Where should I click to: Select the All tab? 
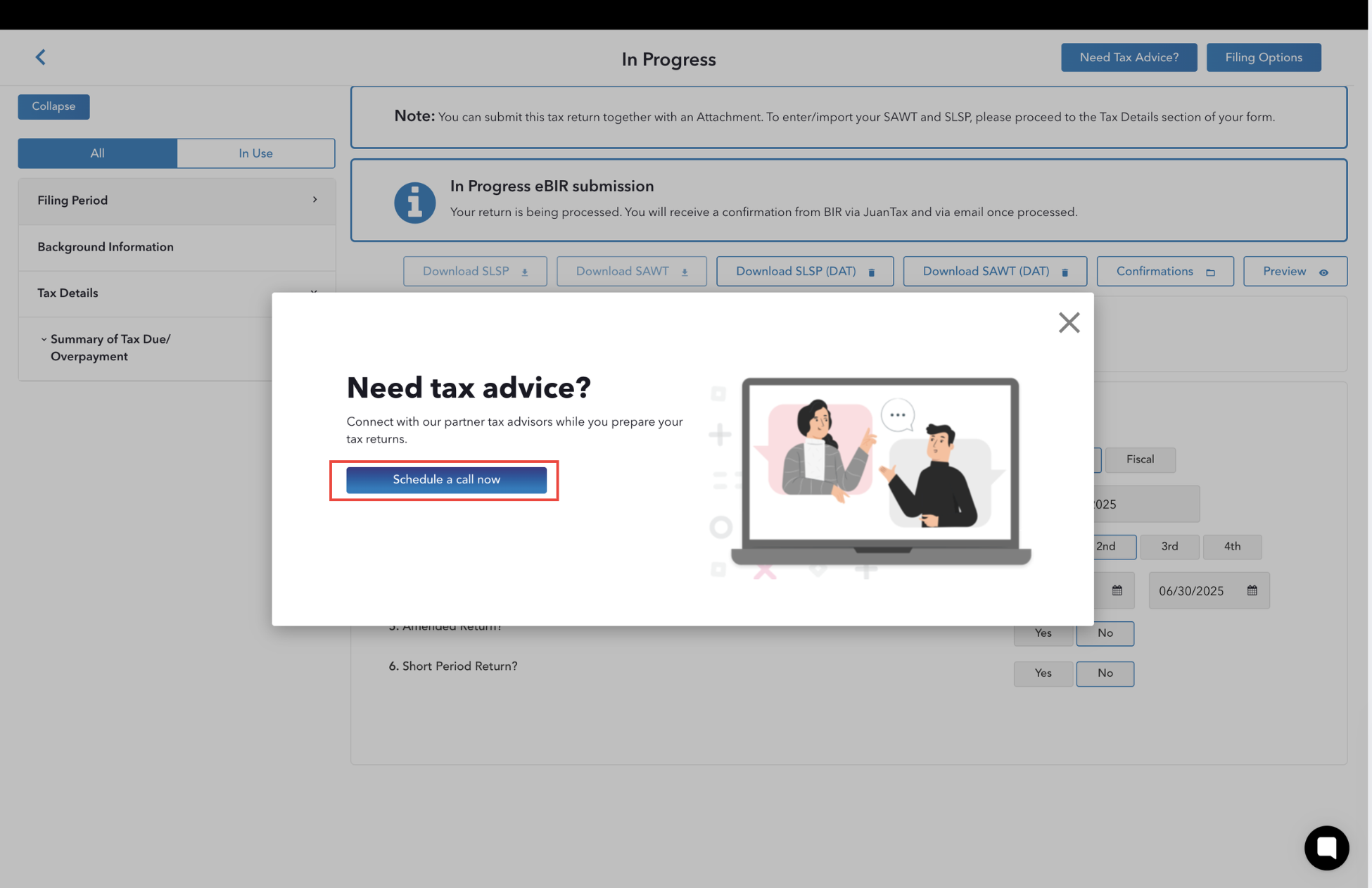pyautogui.click(x=97, y=153)
